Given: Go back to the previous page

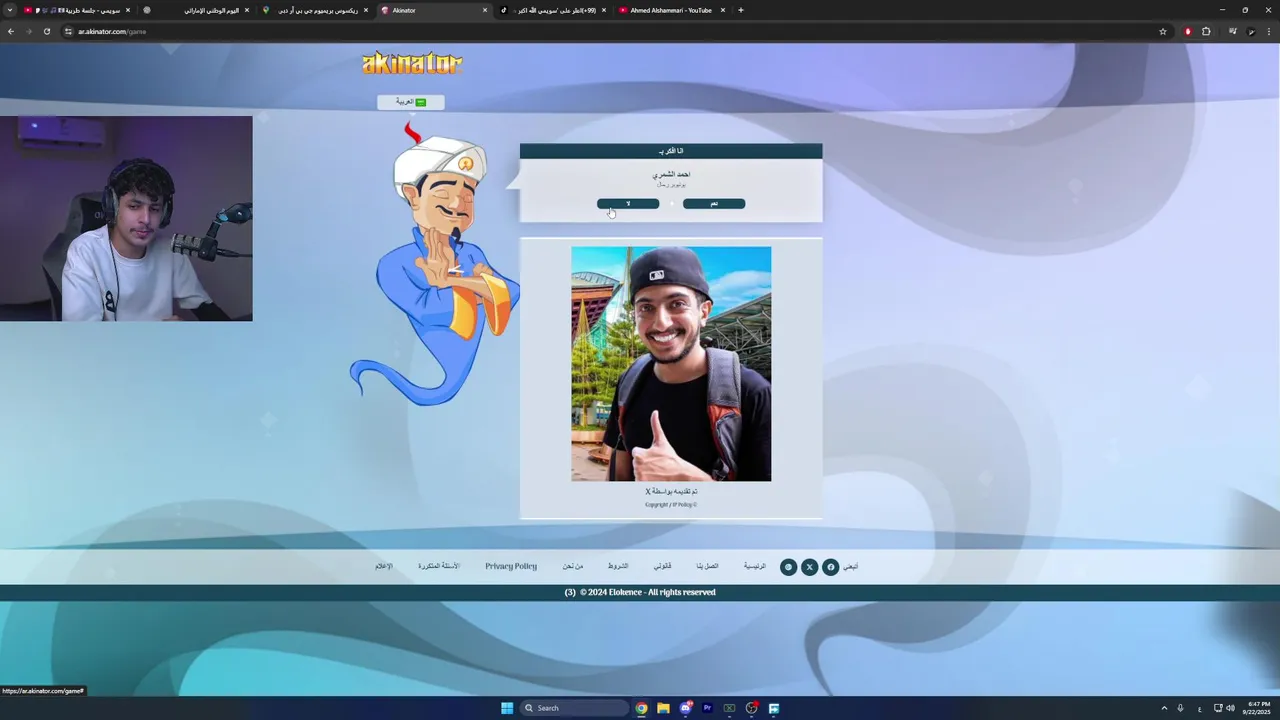Looking at the screenshot, I should [x=11, y=31].
